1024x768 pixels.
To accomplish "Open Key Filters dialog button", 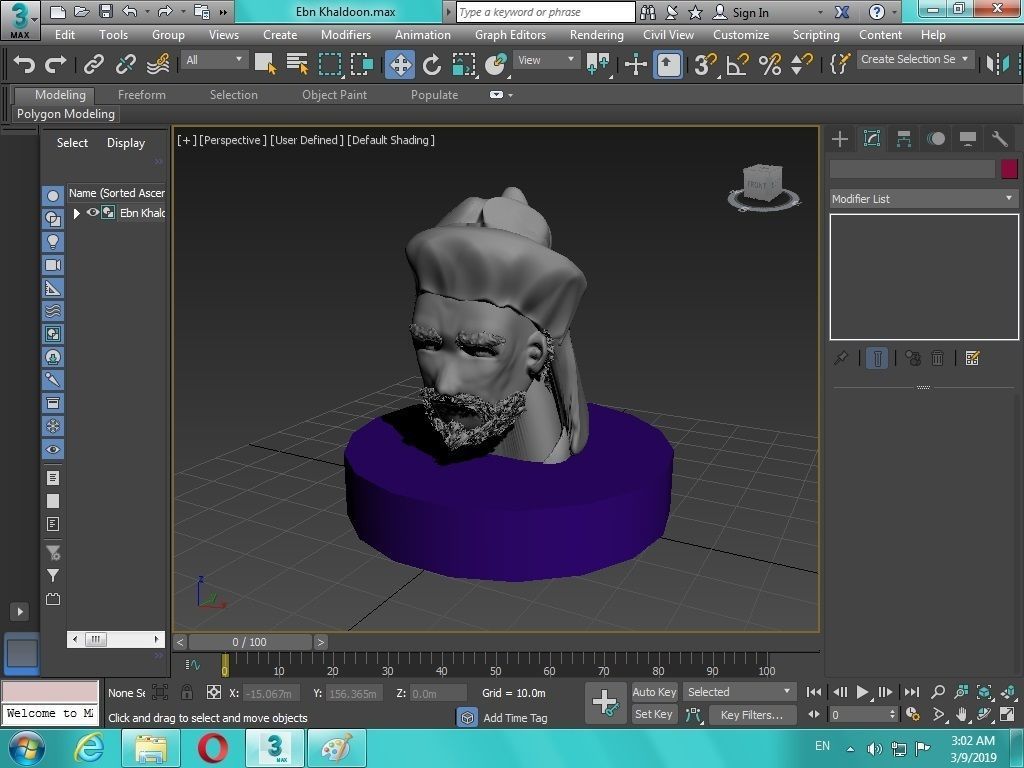I will tap(752, 714).
